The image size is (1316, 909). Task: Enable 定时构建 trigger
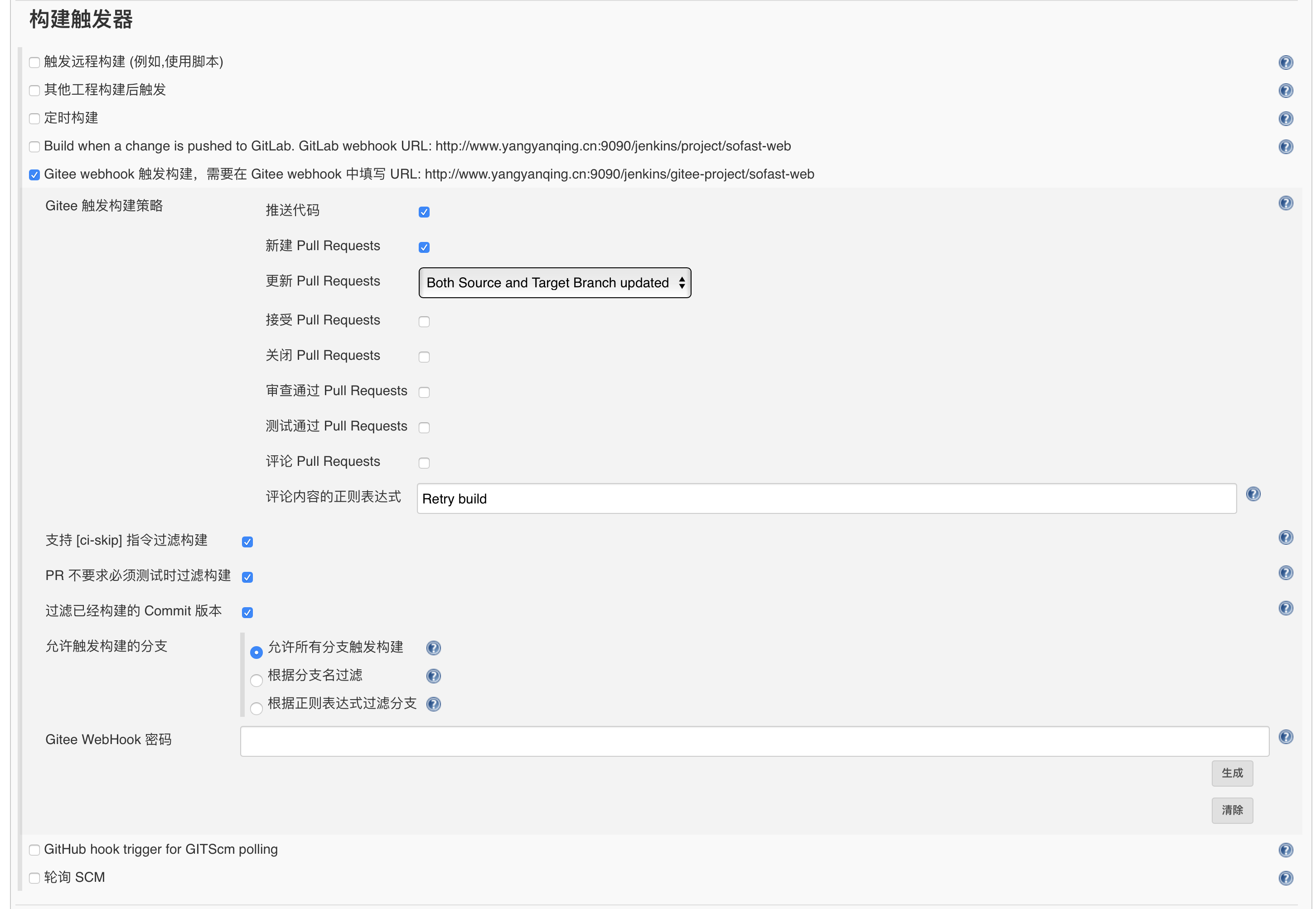(34, 118)
